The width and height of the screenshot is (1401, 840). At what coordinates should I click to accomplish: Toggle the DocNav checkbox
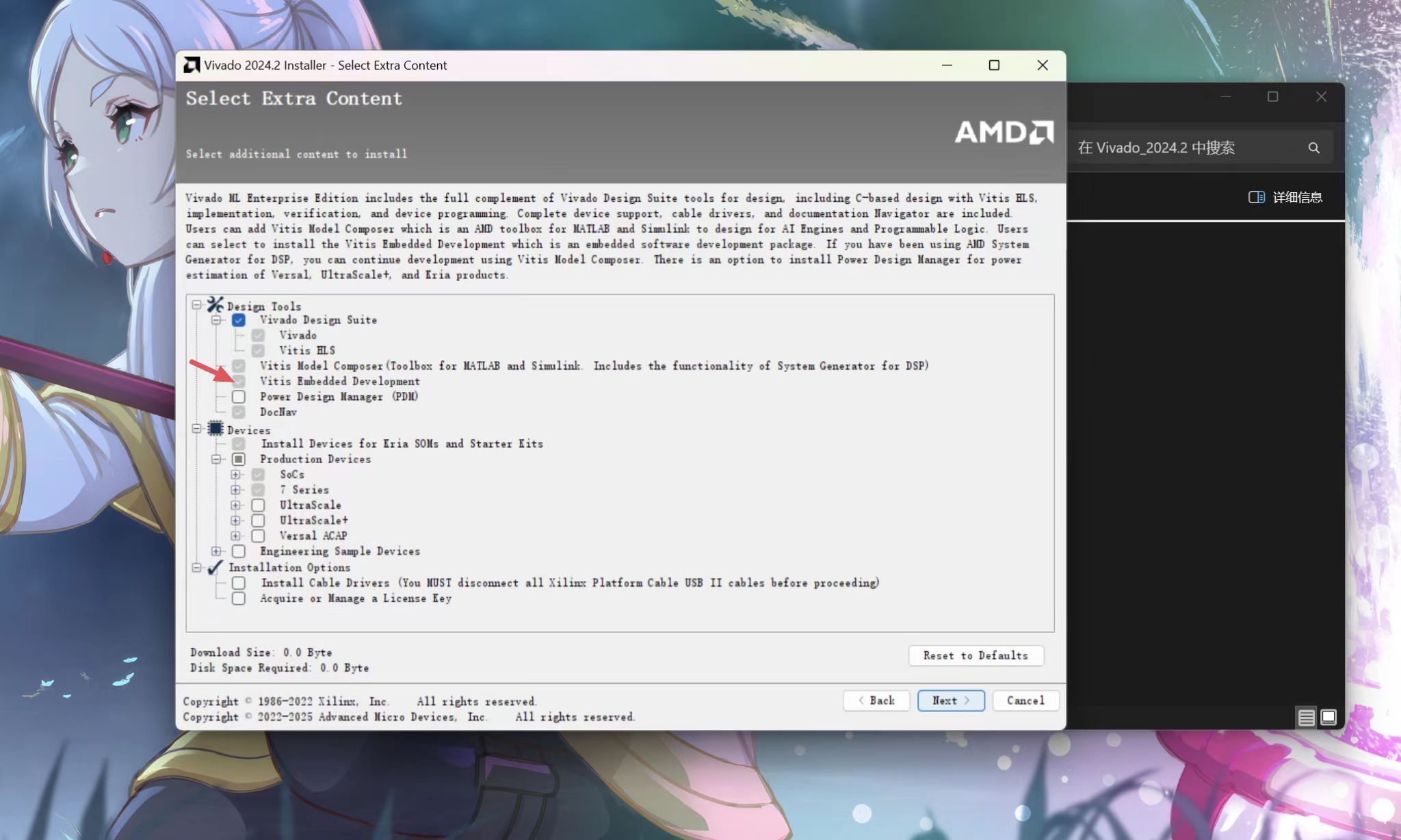point(238,412)
